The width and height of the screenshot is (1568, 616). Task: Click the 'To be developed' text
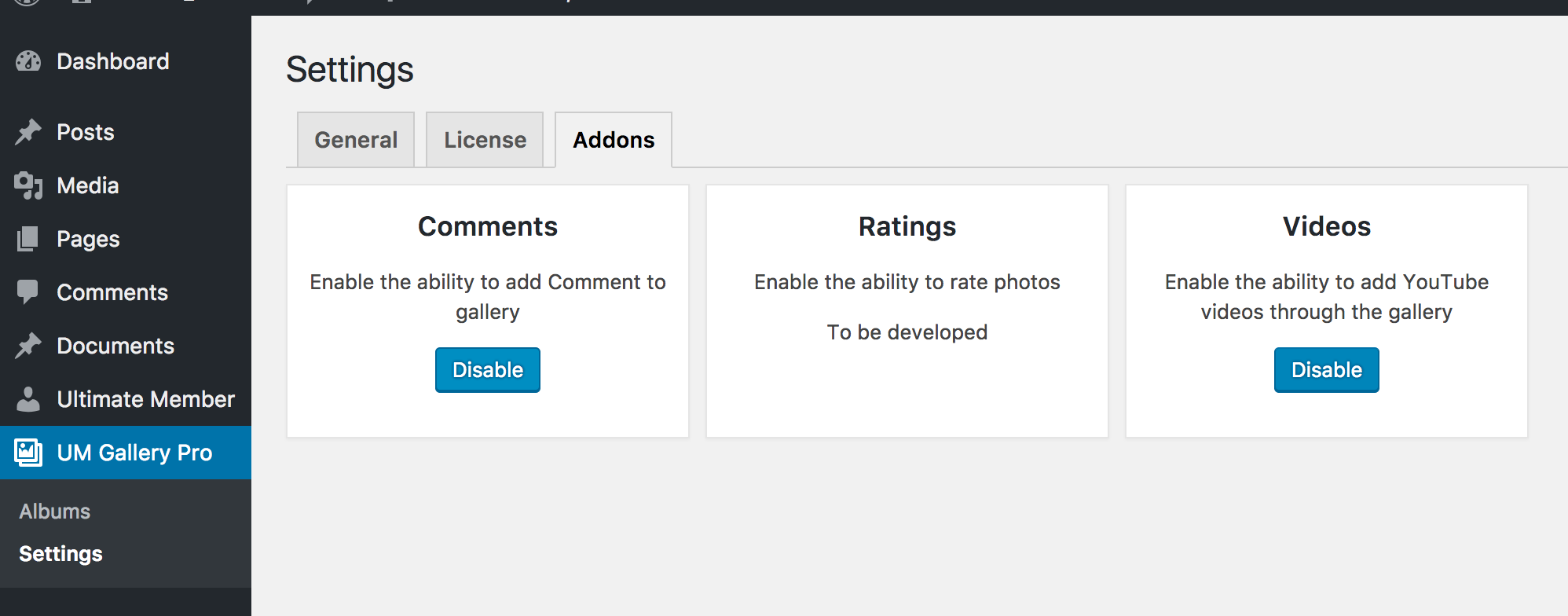tap(907, 332)
